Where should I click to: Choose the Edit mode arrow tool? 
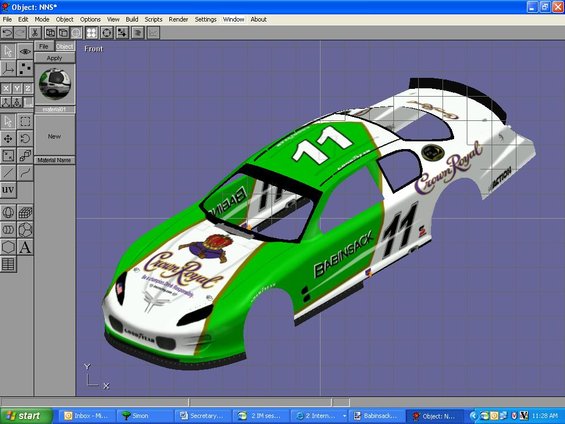(x=8, y=51)
